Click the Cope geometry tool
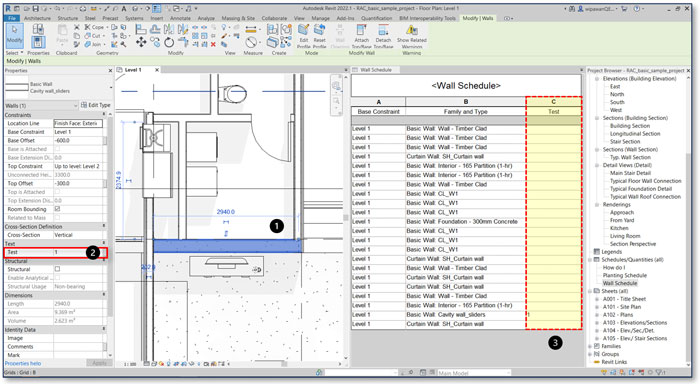Image resolution: width=700 pixels, height=384 pixels. [94, 27]
